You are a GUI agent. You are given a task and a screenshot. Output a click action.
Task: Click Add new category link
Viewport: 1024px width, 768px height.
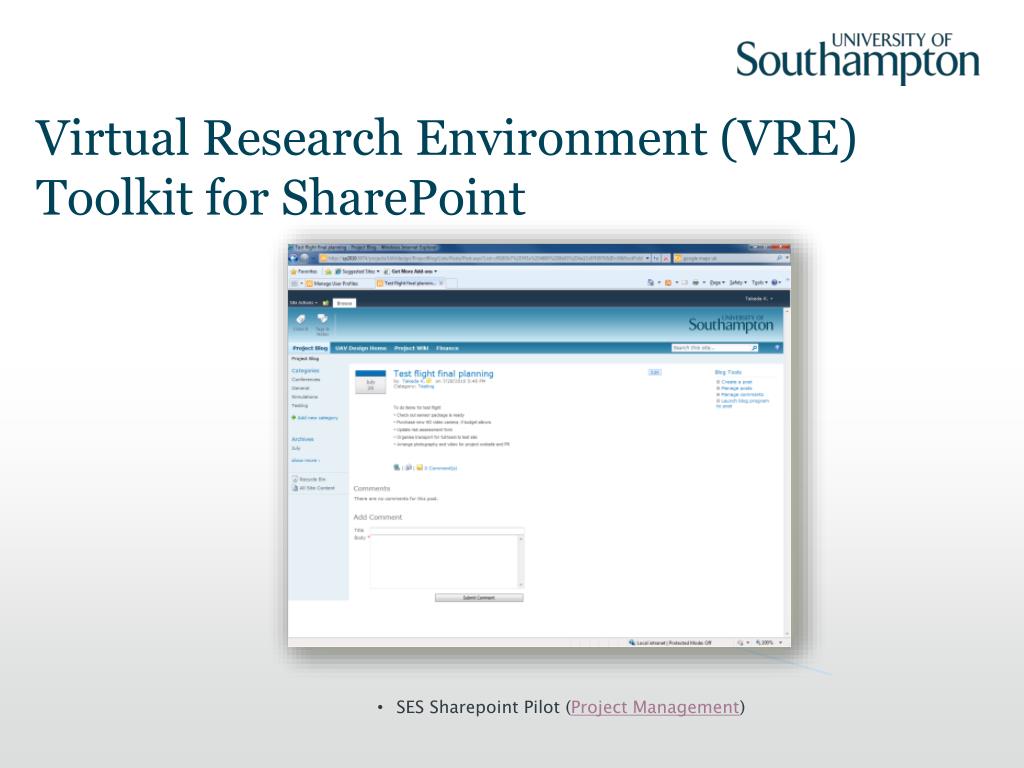click(318, 418)
